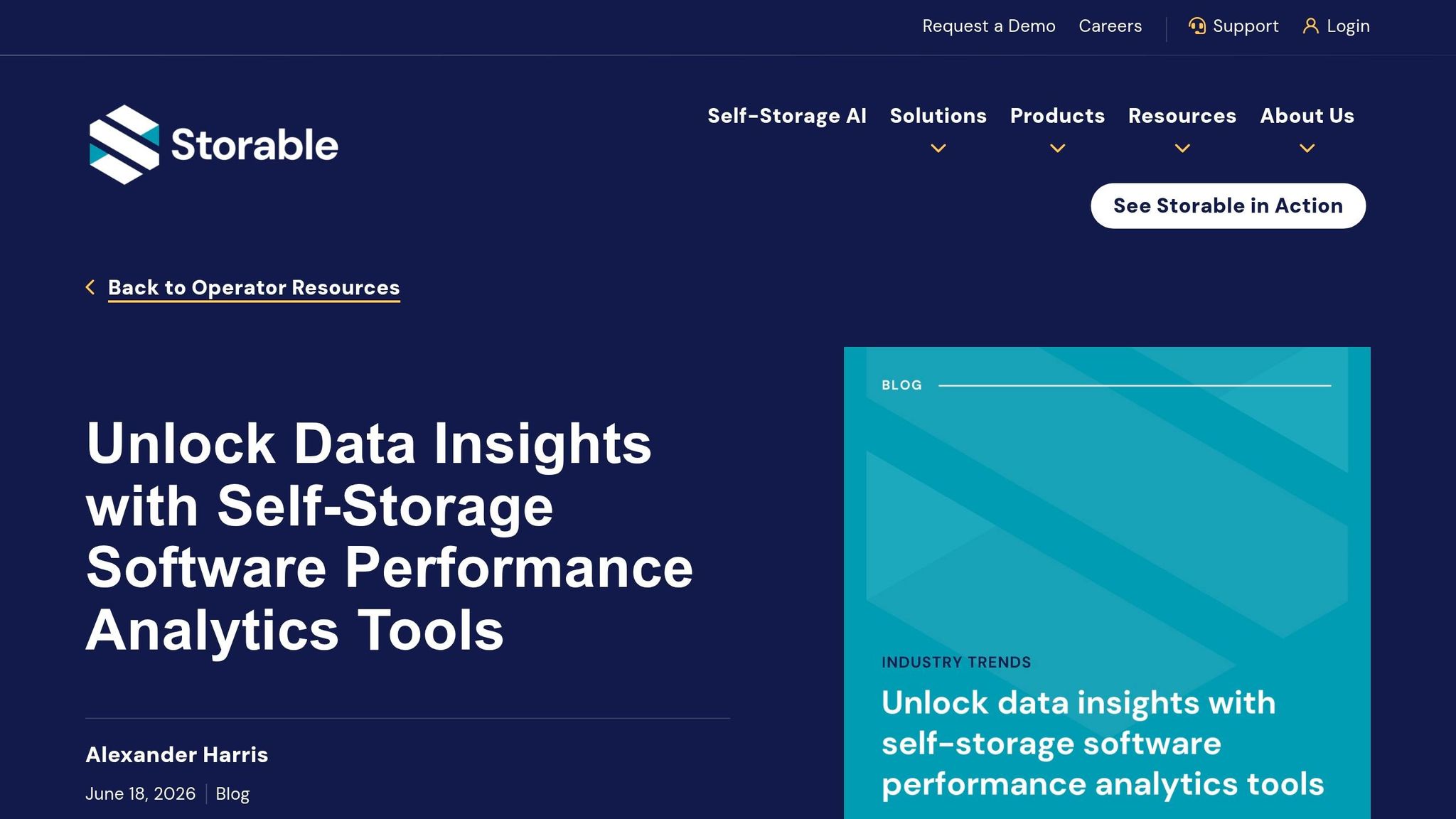Viewport: 1456px width, 819px height.
Task: Click the Login user icon
Action: click(x=1310, y=26)
